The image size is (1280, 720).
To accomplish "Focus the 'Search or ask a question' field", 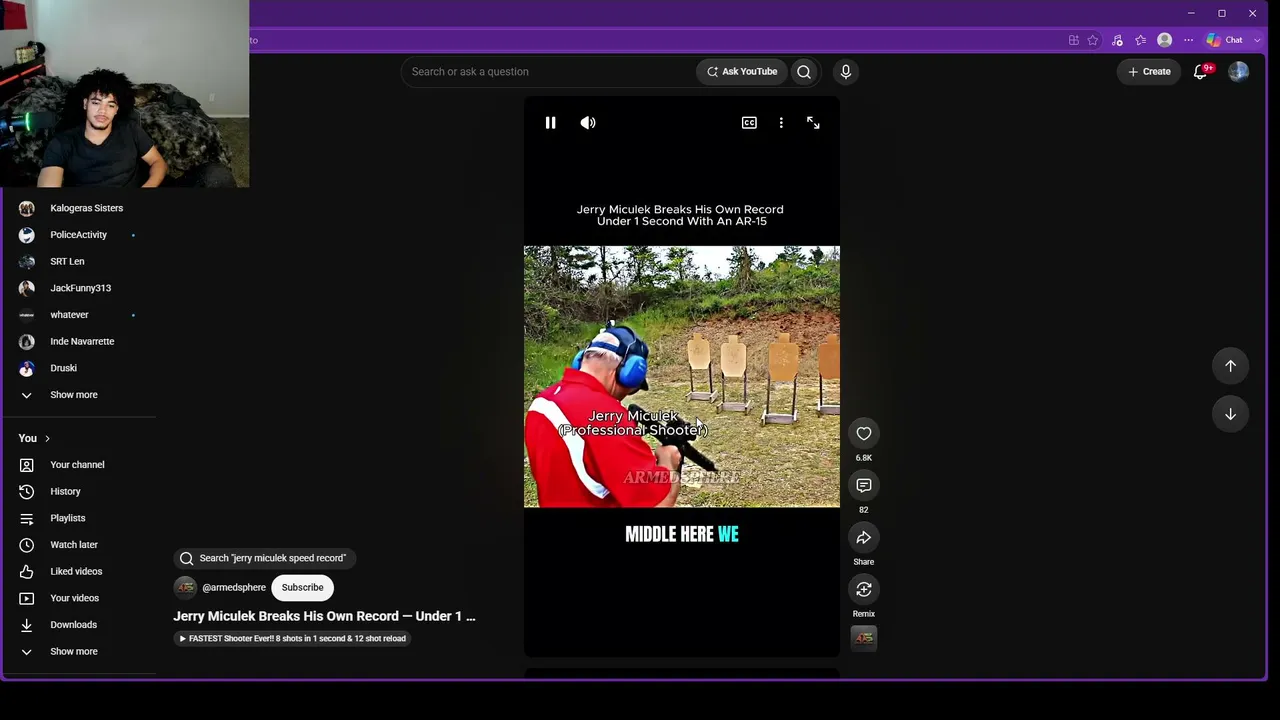I will [548, 71].
